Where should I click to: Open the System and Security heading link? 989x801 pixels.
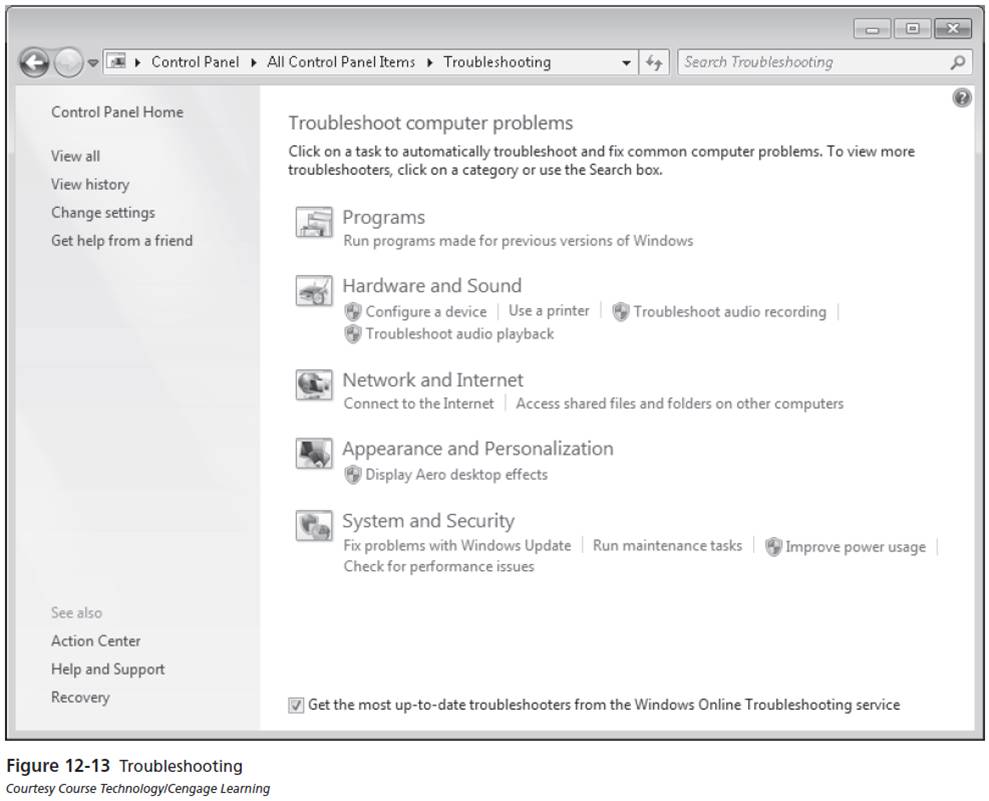pyautogui.click(x=428, y=521)
